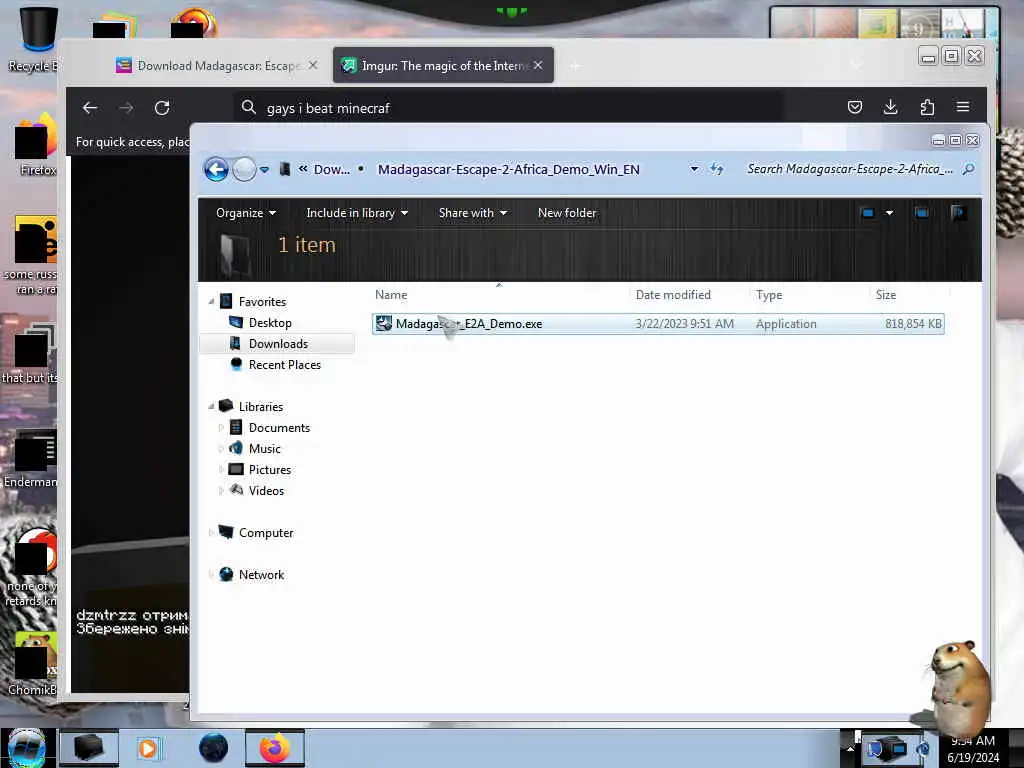Create a New folder
The height and width of the screenshot is (768, 1024).
pos(567,213)
